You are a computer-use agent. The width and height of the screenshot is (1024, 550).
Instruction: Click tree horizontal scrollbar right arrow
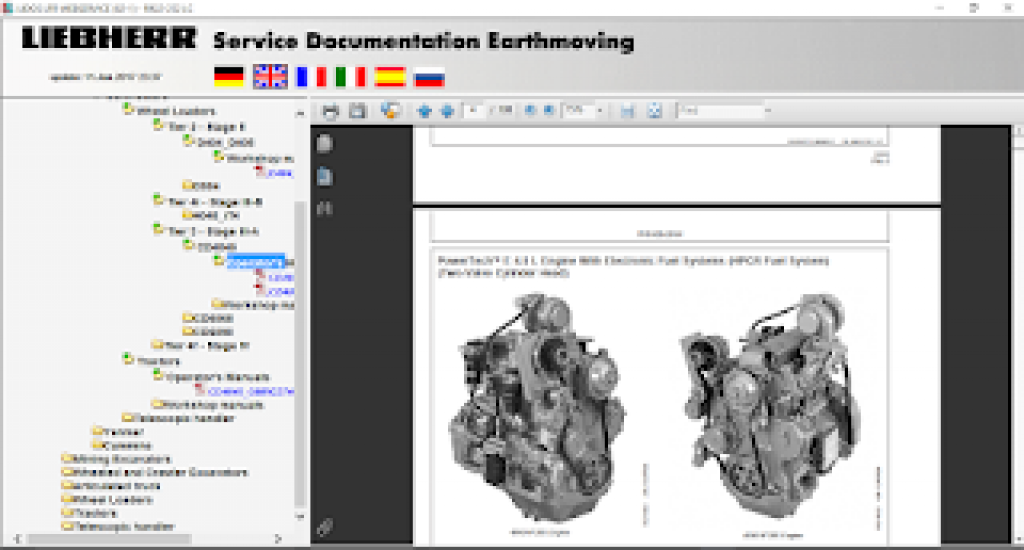278,539
